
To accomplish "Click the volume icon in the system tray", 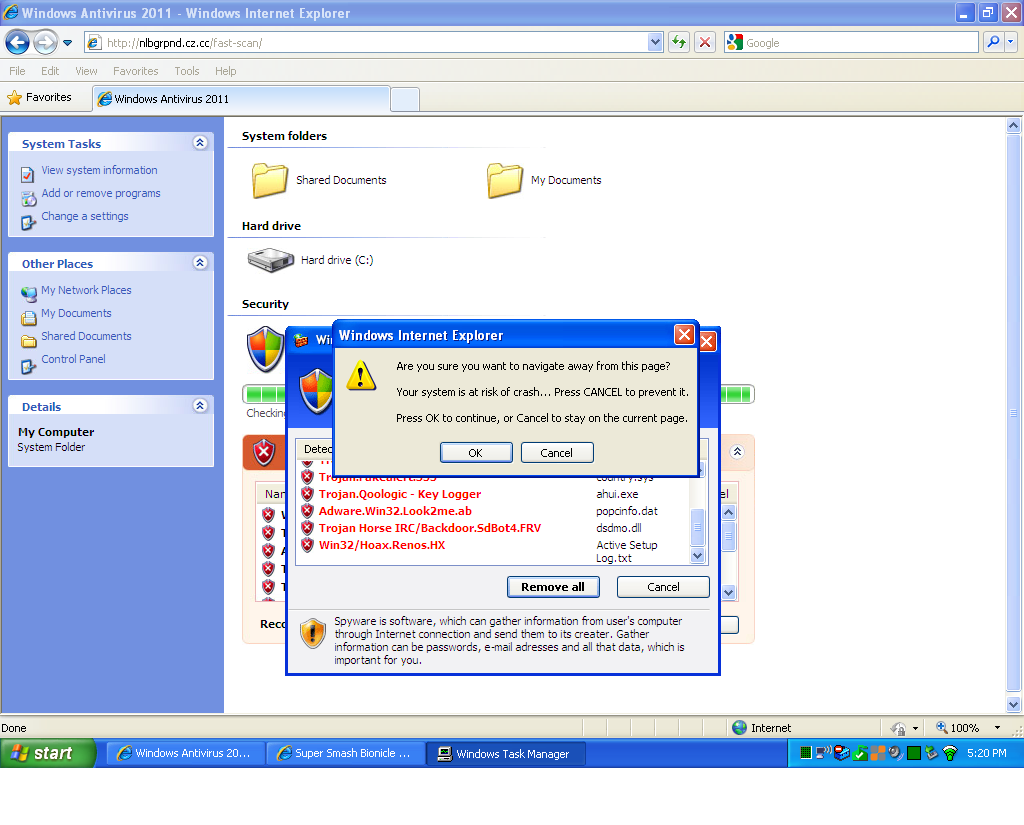I will pos(893,753).
